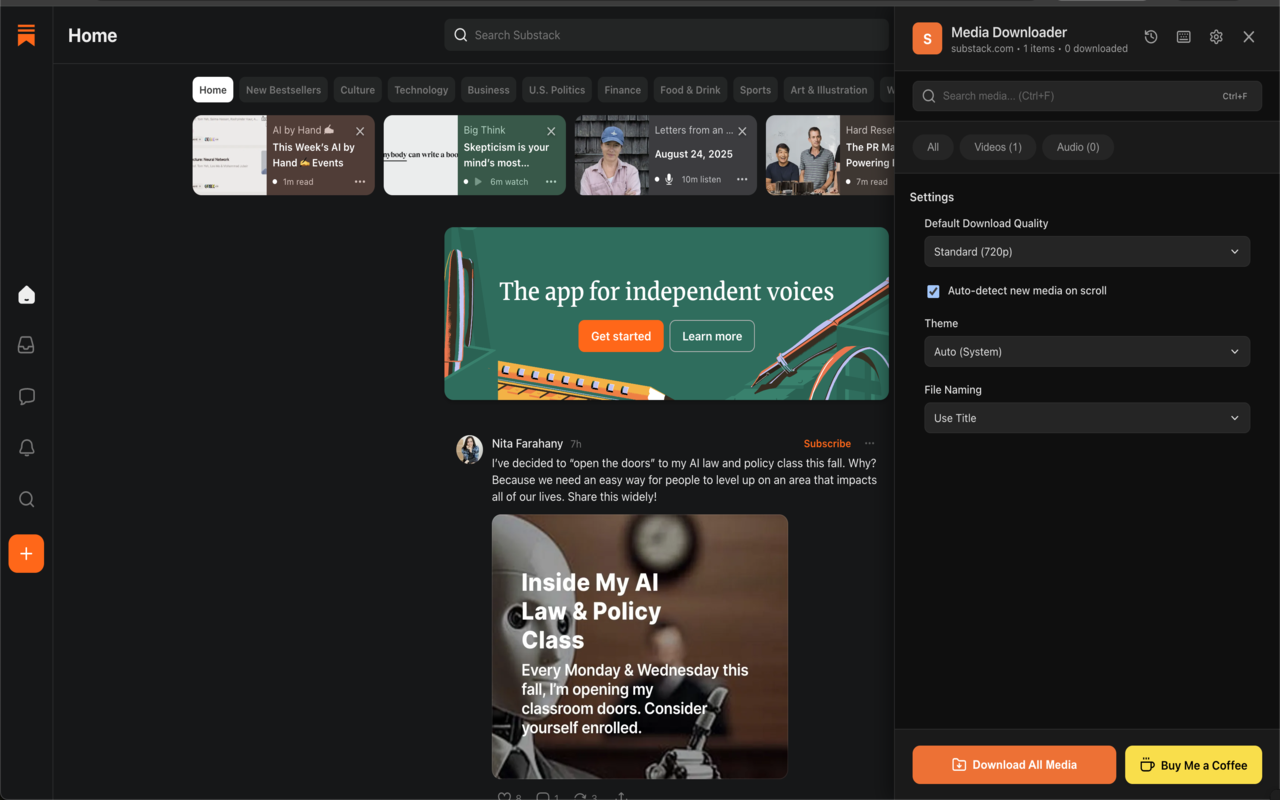This screenshot has width=1280, height=800.
Task: Select the Business category
Action: click(x=488, y=90)
